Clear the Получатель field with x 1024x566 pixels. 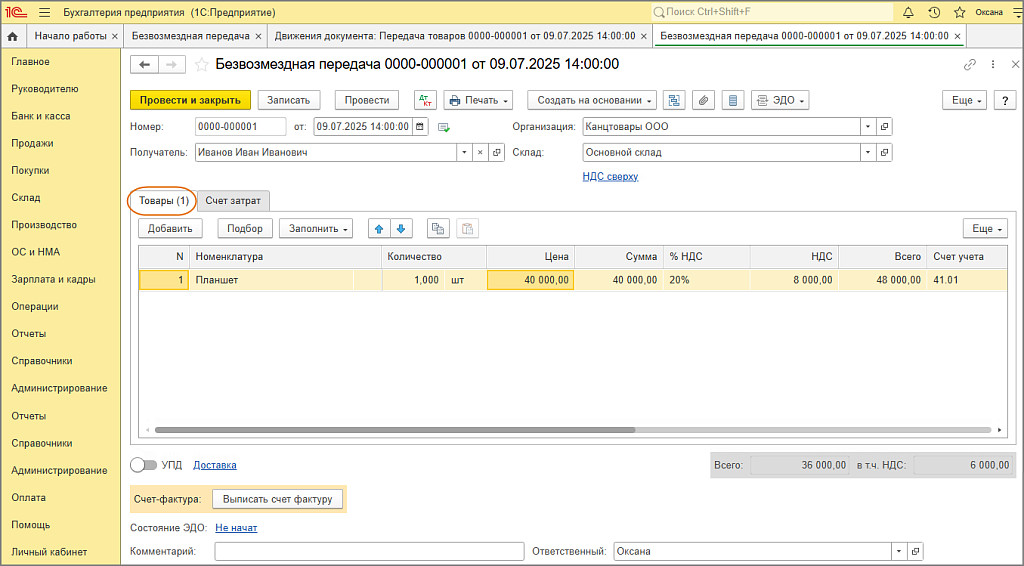480,153
